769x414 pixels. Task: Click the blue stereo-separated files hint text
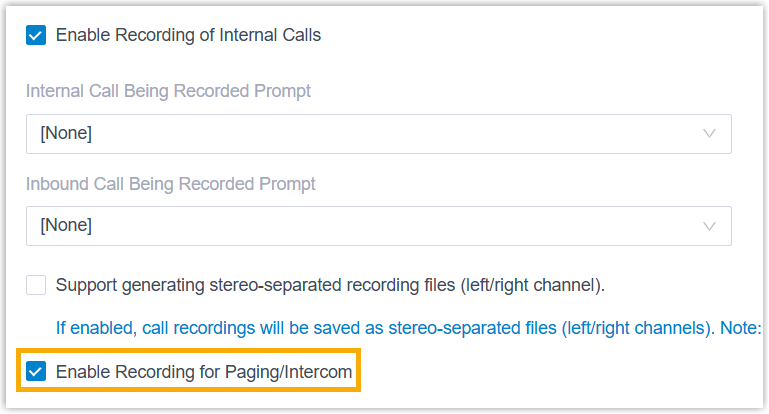pyautogui.click(x=380, y=327)
